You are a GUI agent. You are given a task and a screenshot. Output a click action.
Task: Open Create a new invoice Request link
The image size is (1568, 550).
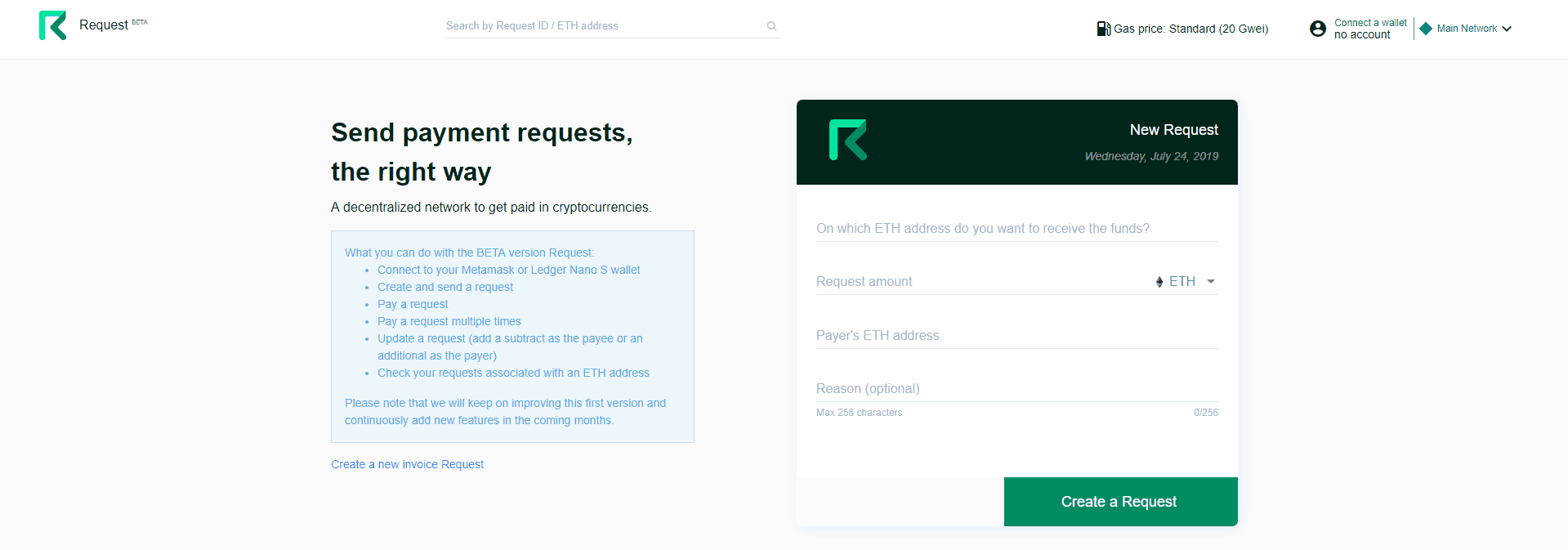point(407,464)
